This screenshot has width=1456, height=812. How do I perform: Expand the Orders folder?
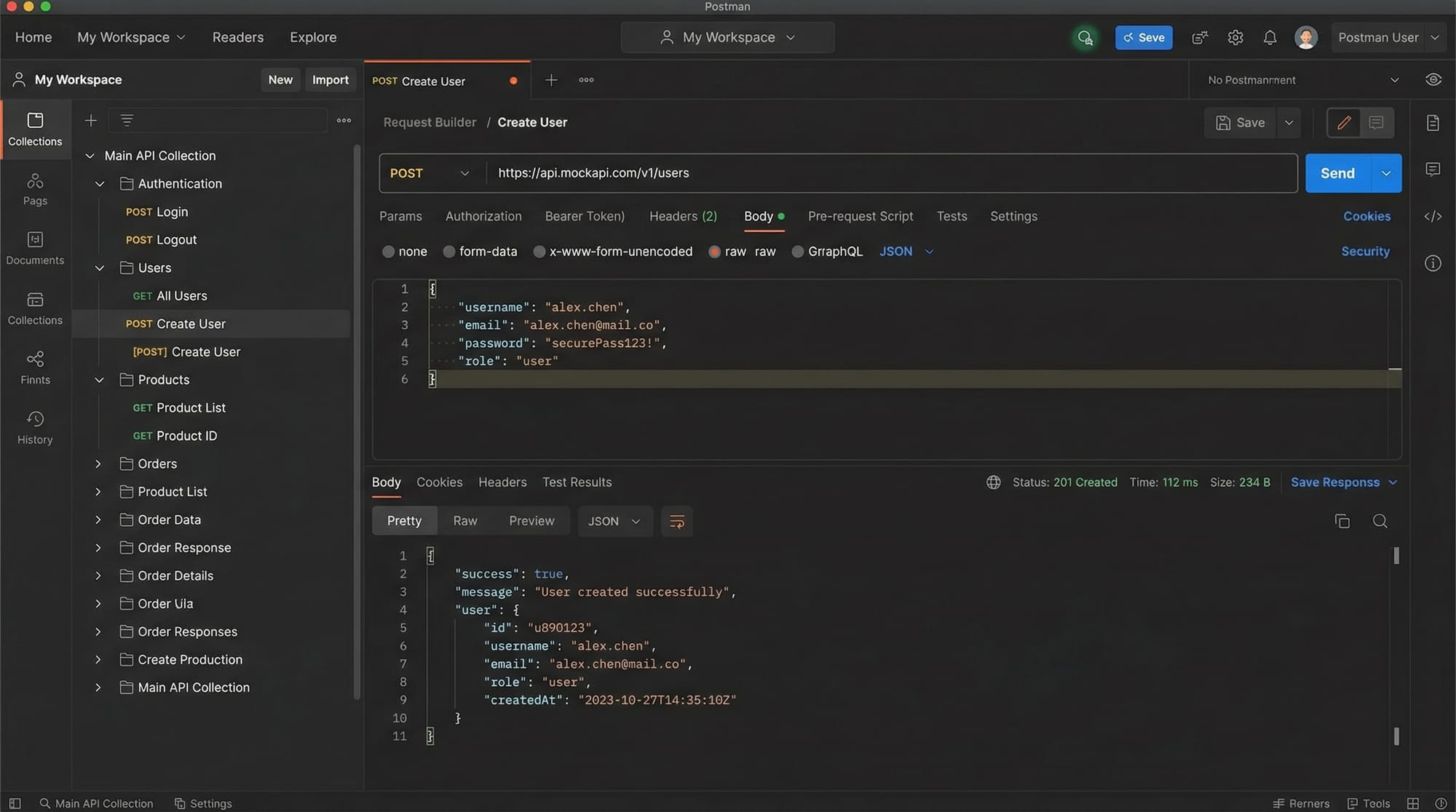click(98, 463)
